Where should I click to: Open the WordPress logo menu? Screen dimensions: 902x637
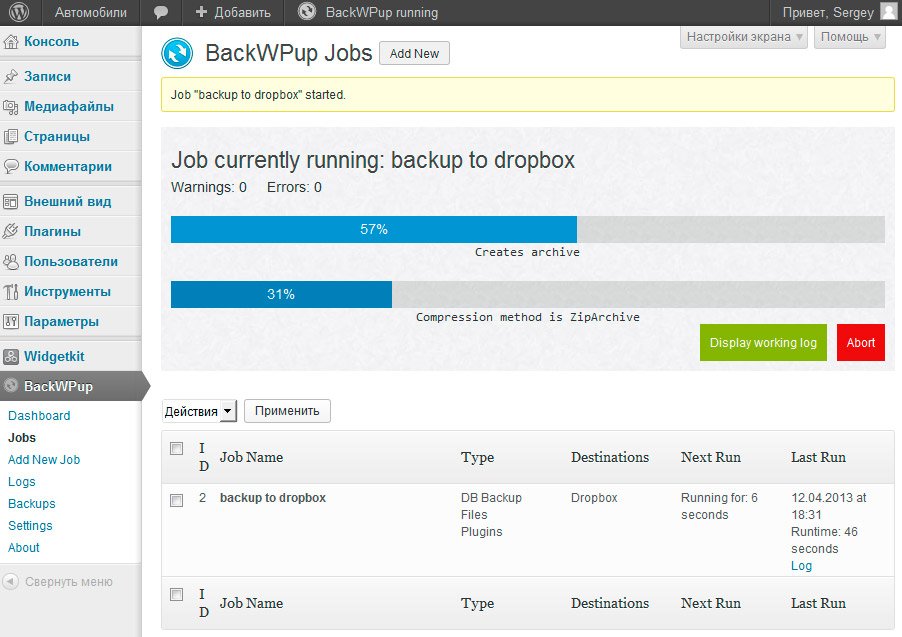click(x=19, y=12)
